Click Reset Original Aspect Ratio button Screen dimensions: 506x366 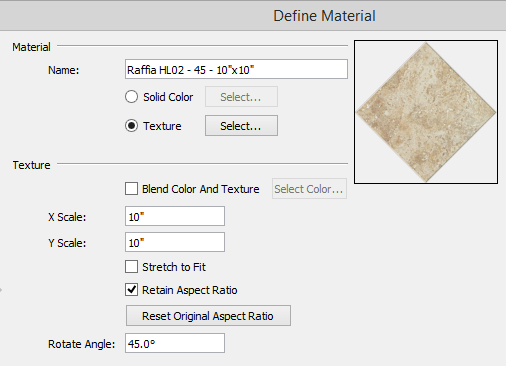tap(208, 316)
